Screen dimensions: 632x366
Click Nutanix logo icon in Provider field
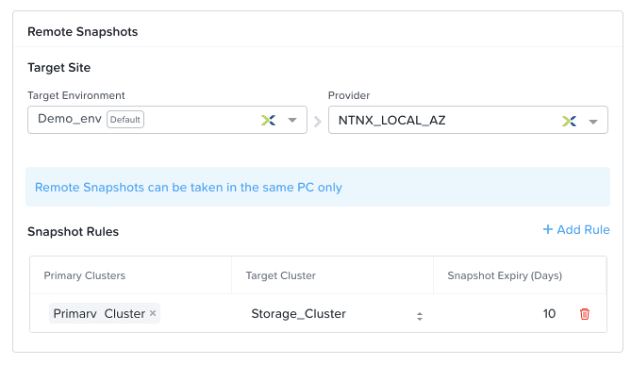pos(569,121)
